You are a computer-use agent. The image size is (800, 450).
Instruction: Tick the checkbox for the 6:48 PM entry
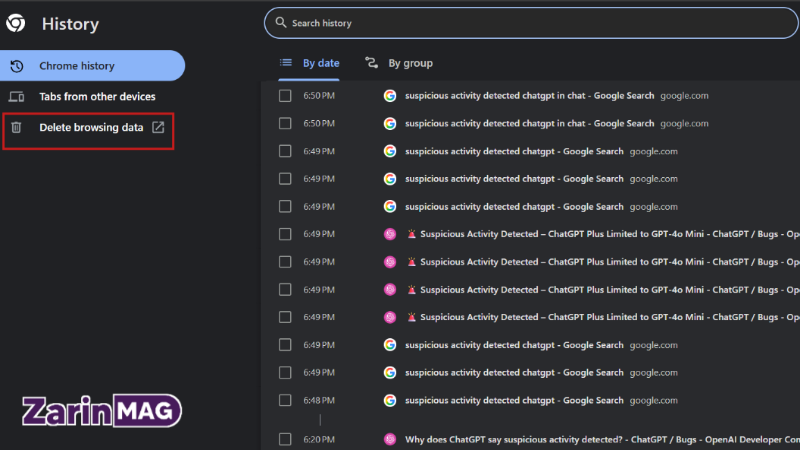pyautogui.click(x=285, y=401)
